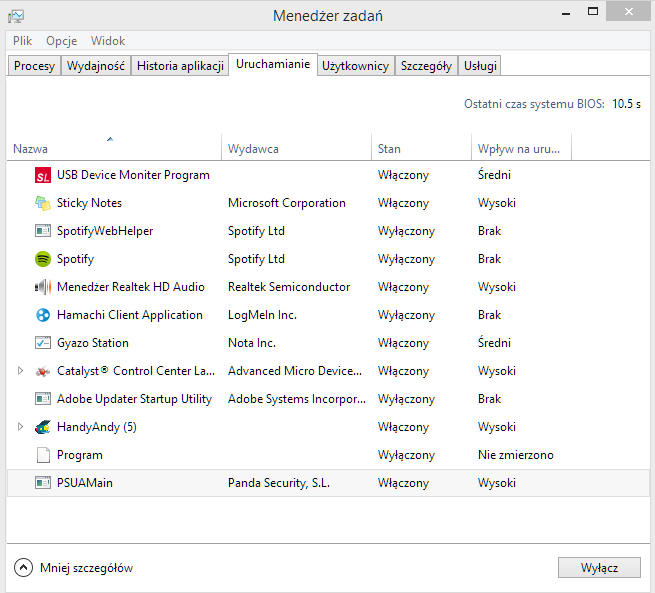Select the SpotifyWebHelper entry name

[x=105, y=231]
